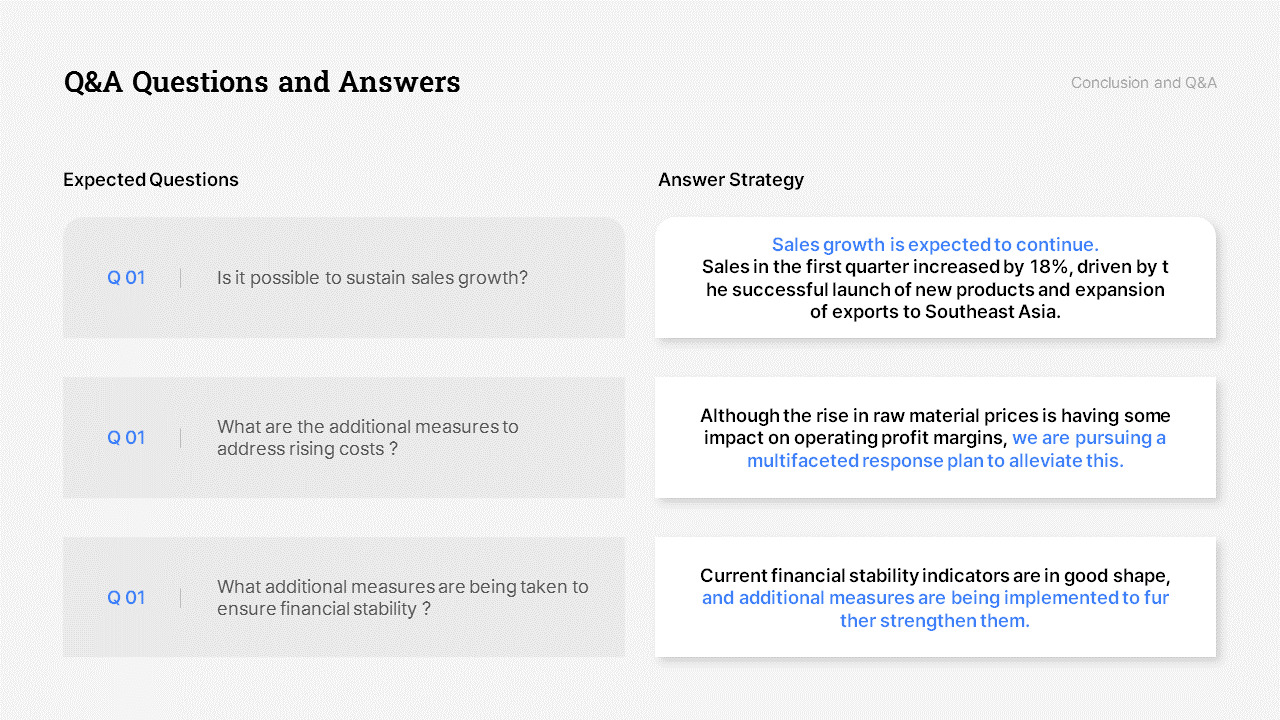Click the question about addressing rising costs
This screenshot has height=720, width=1280.
(x=367, y=438)
